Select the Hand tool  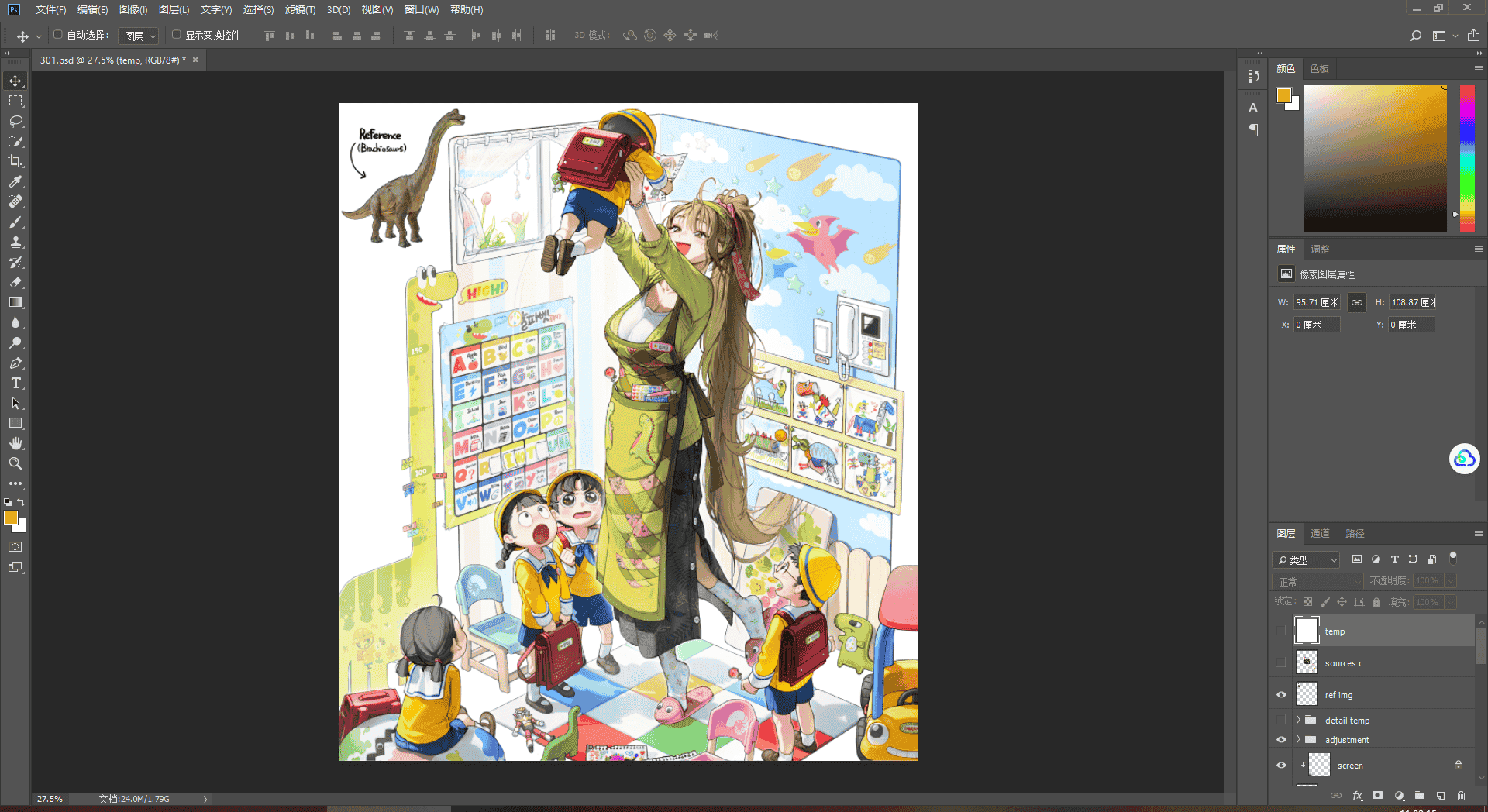(15, 443)
